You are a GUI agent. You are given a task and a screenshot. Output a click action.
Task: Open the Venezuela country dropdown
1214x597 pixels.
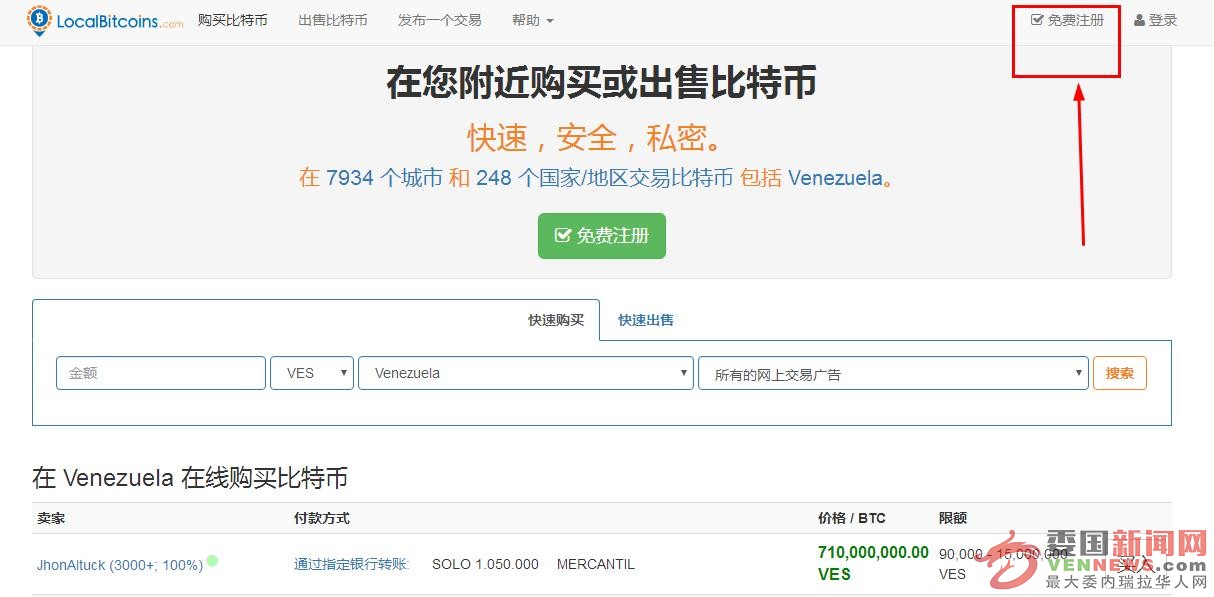(526, 373)
